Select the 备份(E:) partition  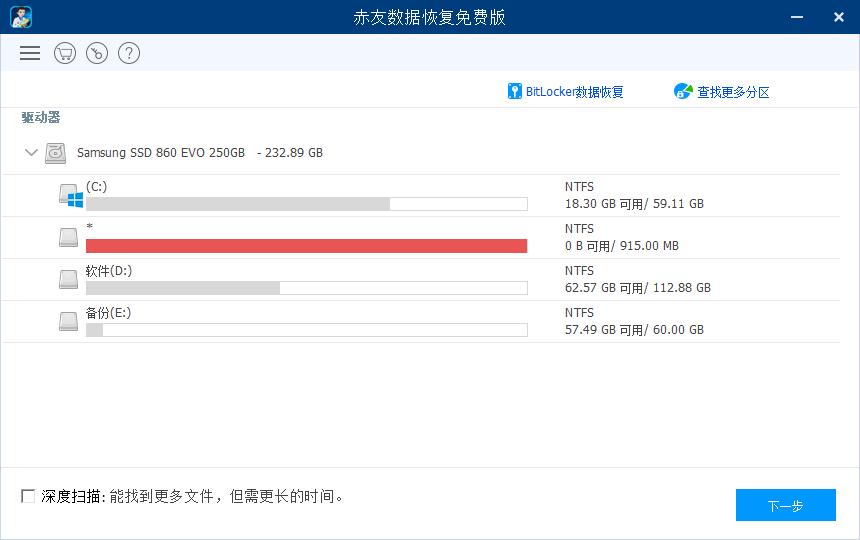pos(108,312)
